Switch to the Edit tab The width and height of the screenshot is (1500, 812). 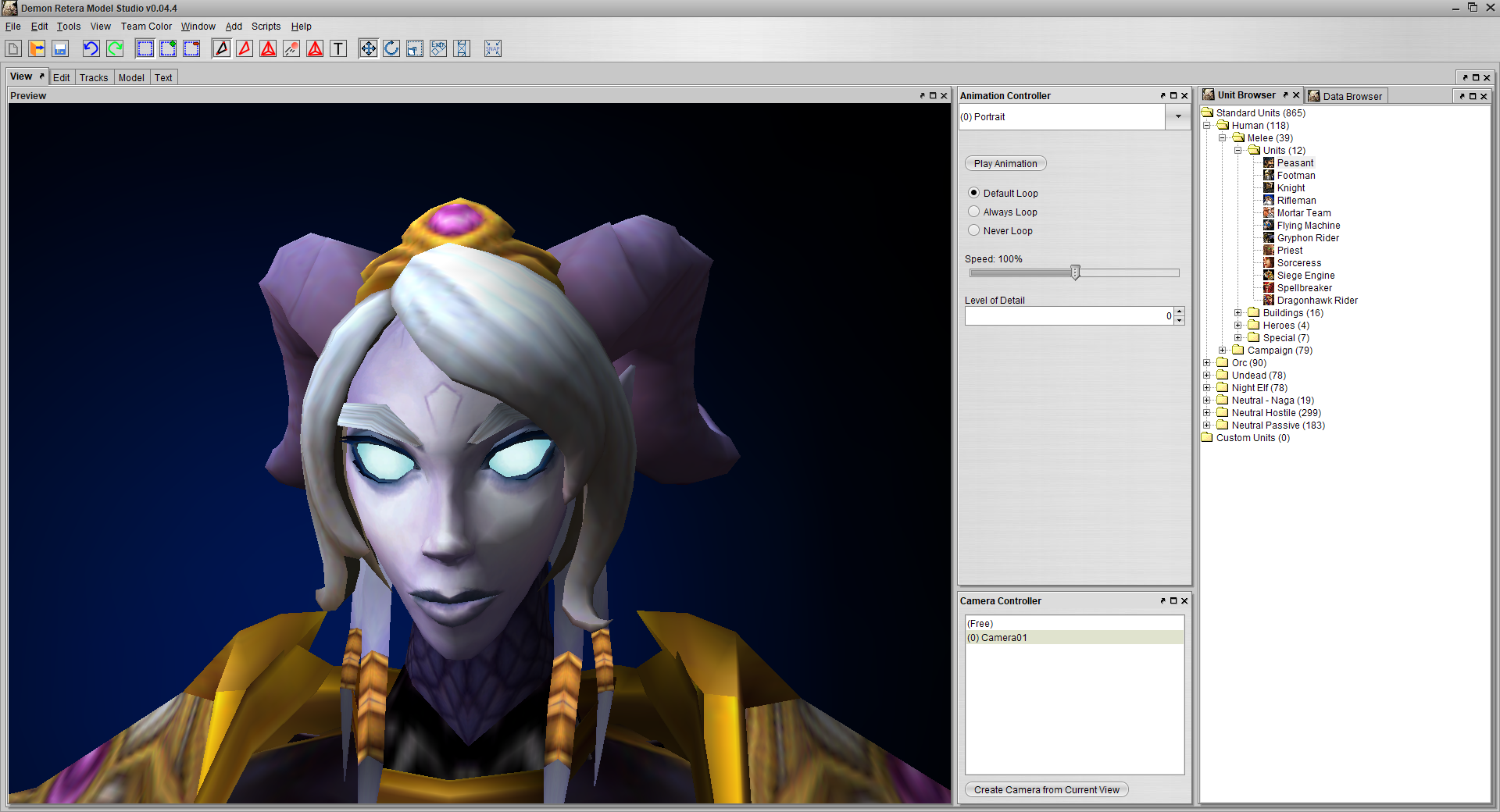pyautogui.click(x=62, y=77)
